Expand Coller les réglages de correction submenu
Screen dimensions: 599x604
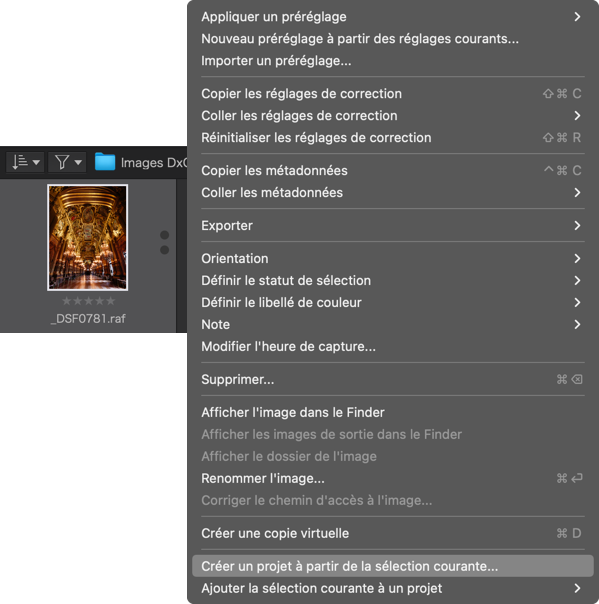coord(392,116)
